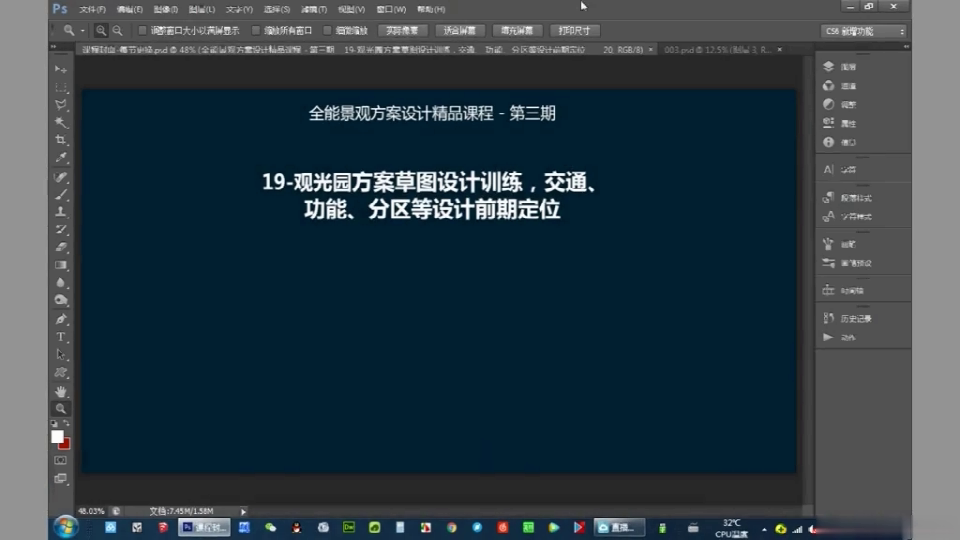
Task: Select the Horizontal Type tool
Action: point(61,337)
